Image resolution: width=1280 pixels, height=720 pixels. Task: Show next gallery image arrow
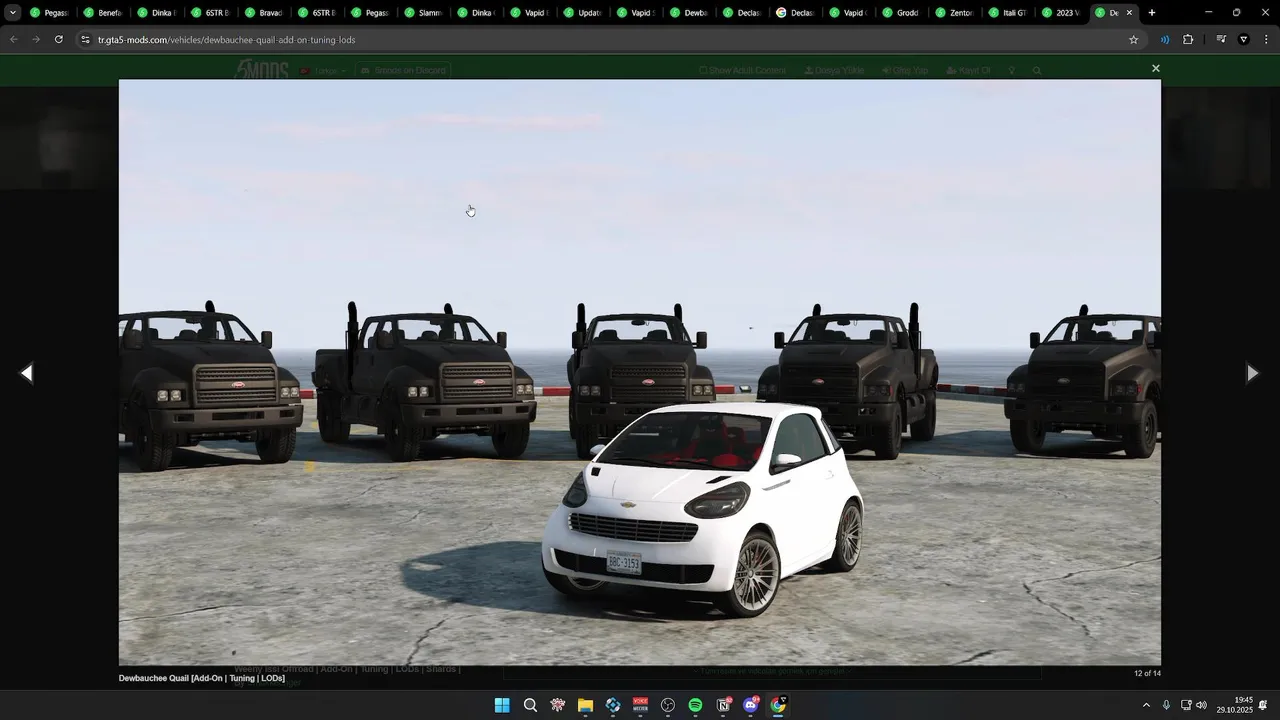coord(1252,373)
